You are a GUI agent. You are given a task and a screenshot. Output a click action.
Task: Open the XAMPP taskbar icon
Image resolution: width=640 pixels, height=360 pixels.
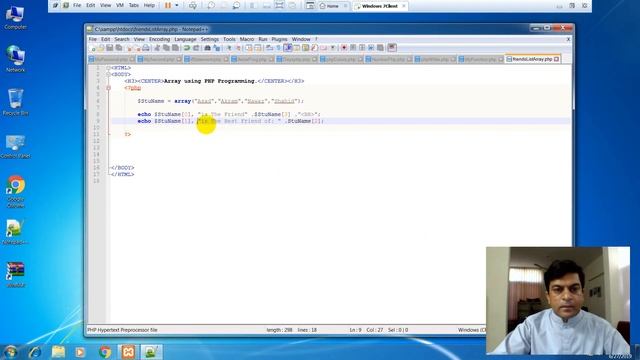click(x=128, y=352)
